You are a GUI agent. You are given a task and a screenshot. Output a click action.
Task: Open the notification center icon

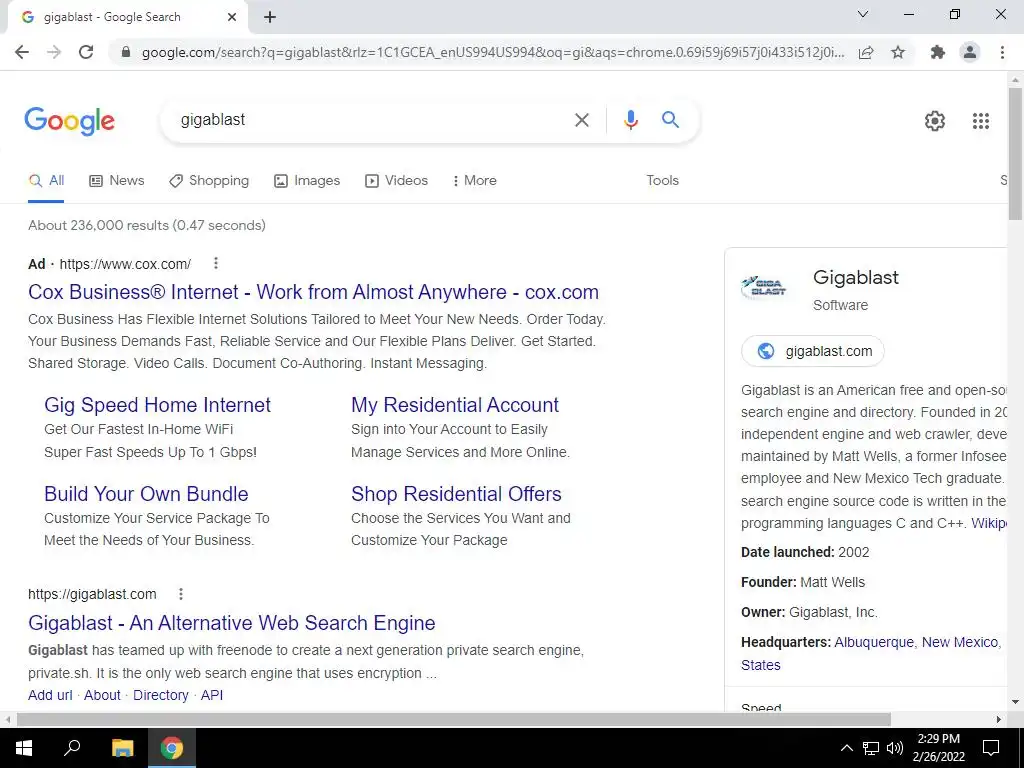pos(991,748)
